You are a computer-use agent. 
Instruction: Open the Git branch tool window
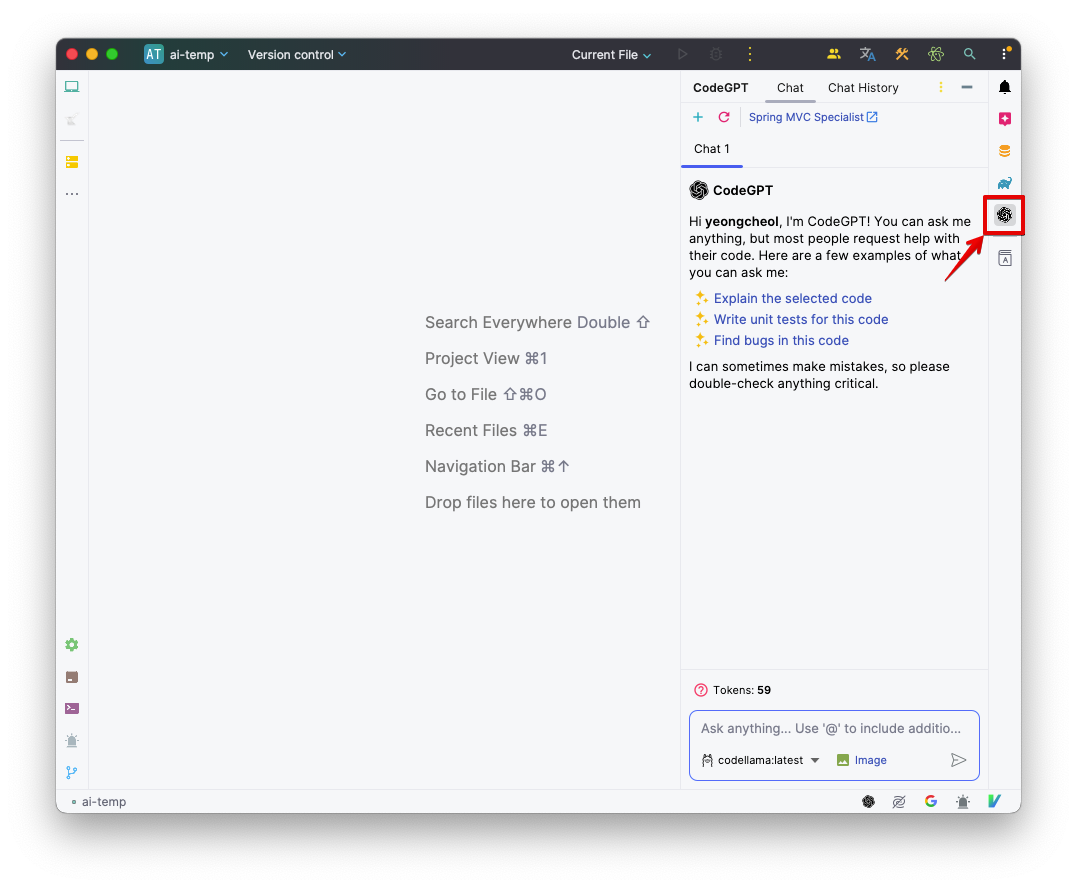tap(71, 772)
